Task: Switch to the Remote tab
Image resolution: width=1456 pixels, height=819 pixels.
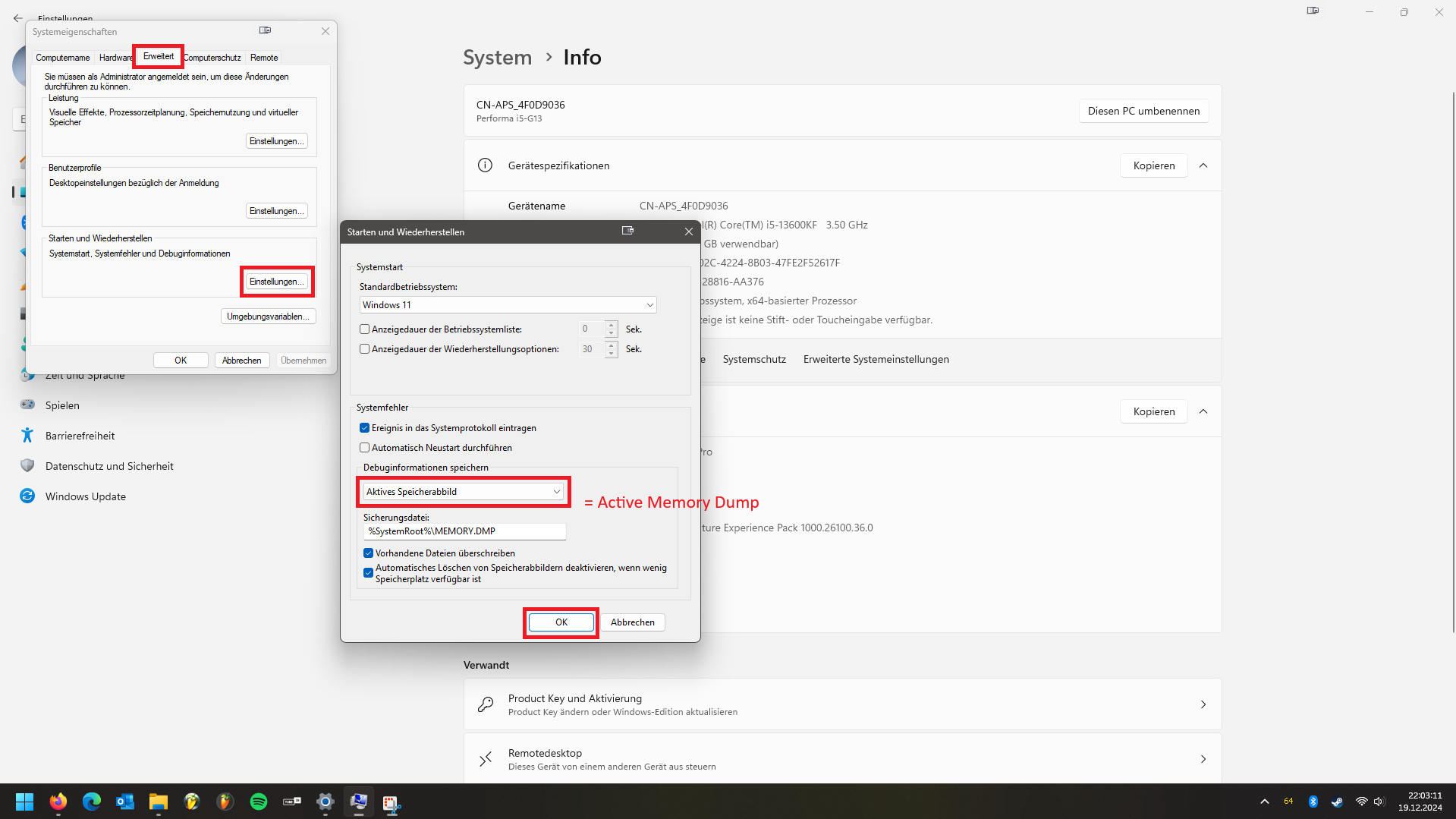Action: tap(264, 58)
